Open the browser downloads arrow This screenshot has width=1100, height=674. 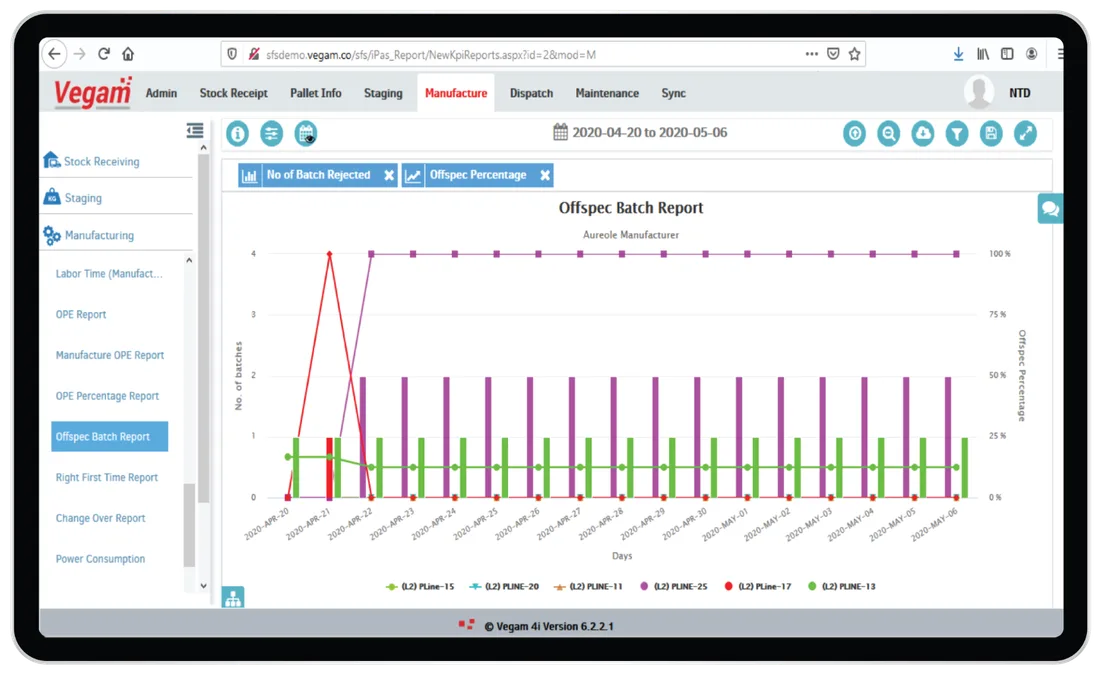[958, 54]
